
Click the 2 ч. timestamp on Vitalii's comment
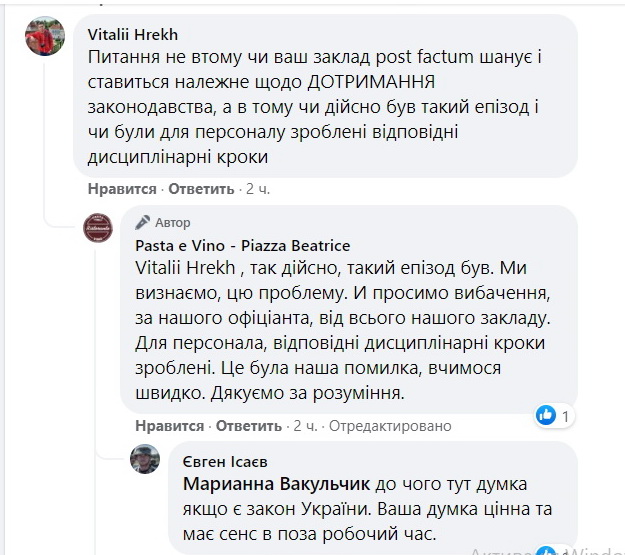coord(257,189)
